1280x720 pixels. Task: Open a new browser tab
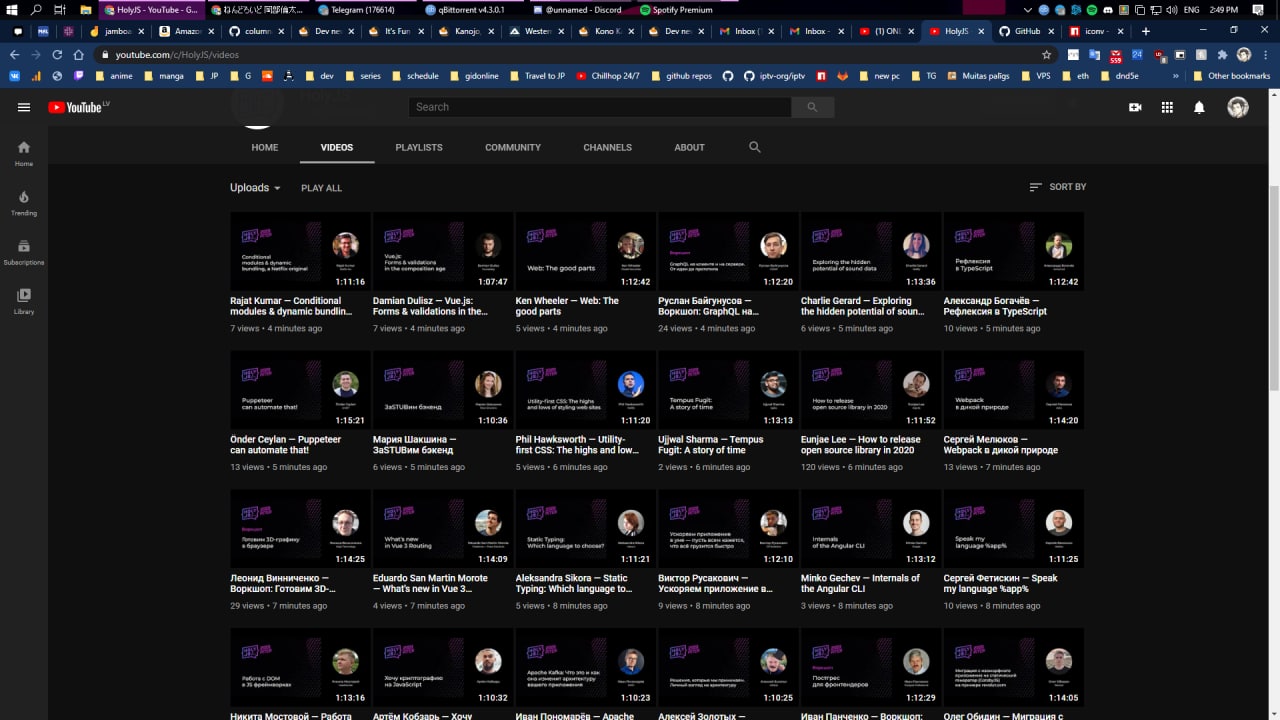1146,31
